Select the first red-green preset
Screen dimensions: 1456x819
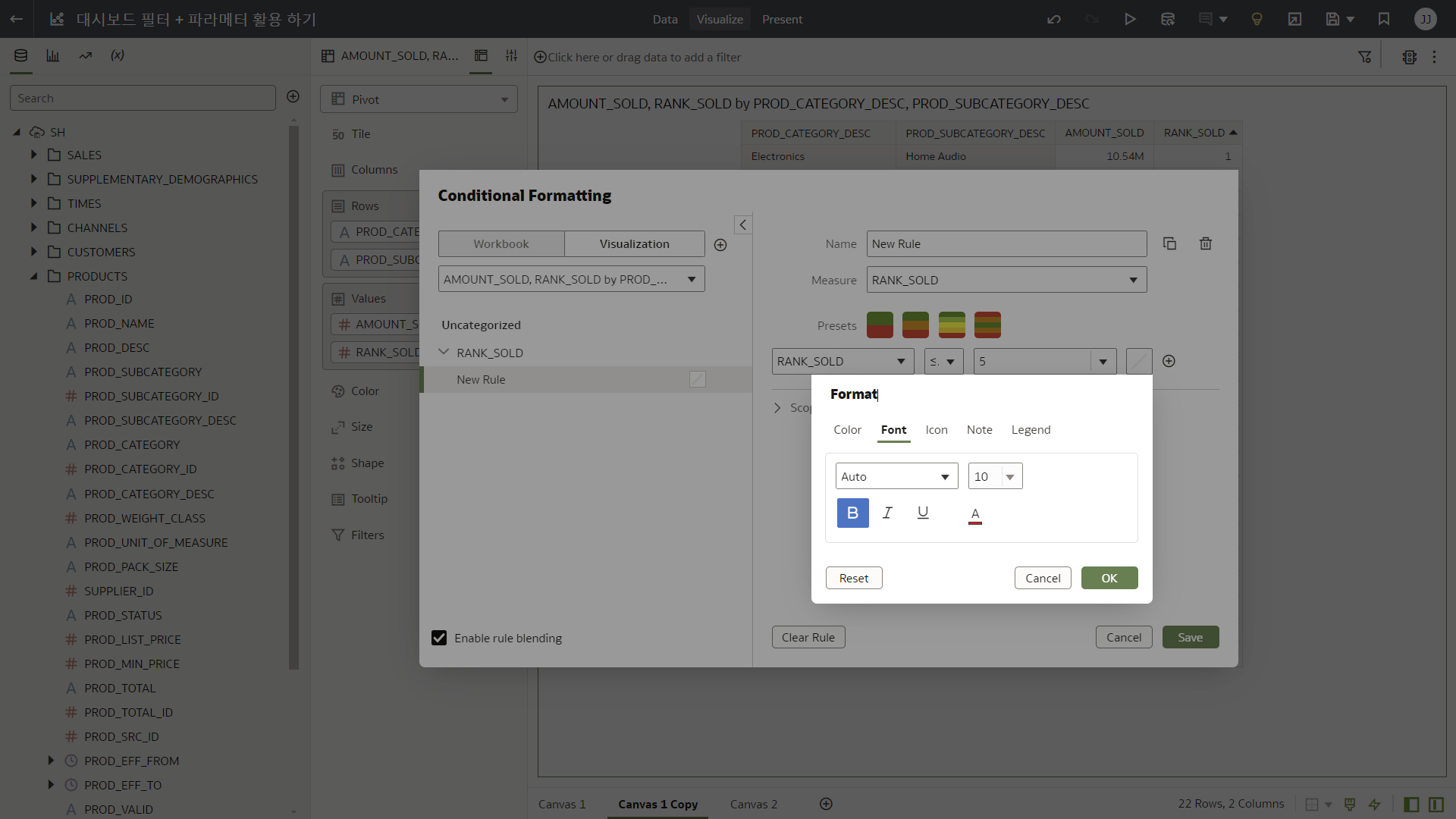coord(880,325)
